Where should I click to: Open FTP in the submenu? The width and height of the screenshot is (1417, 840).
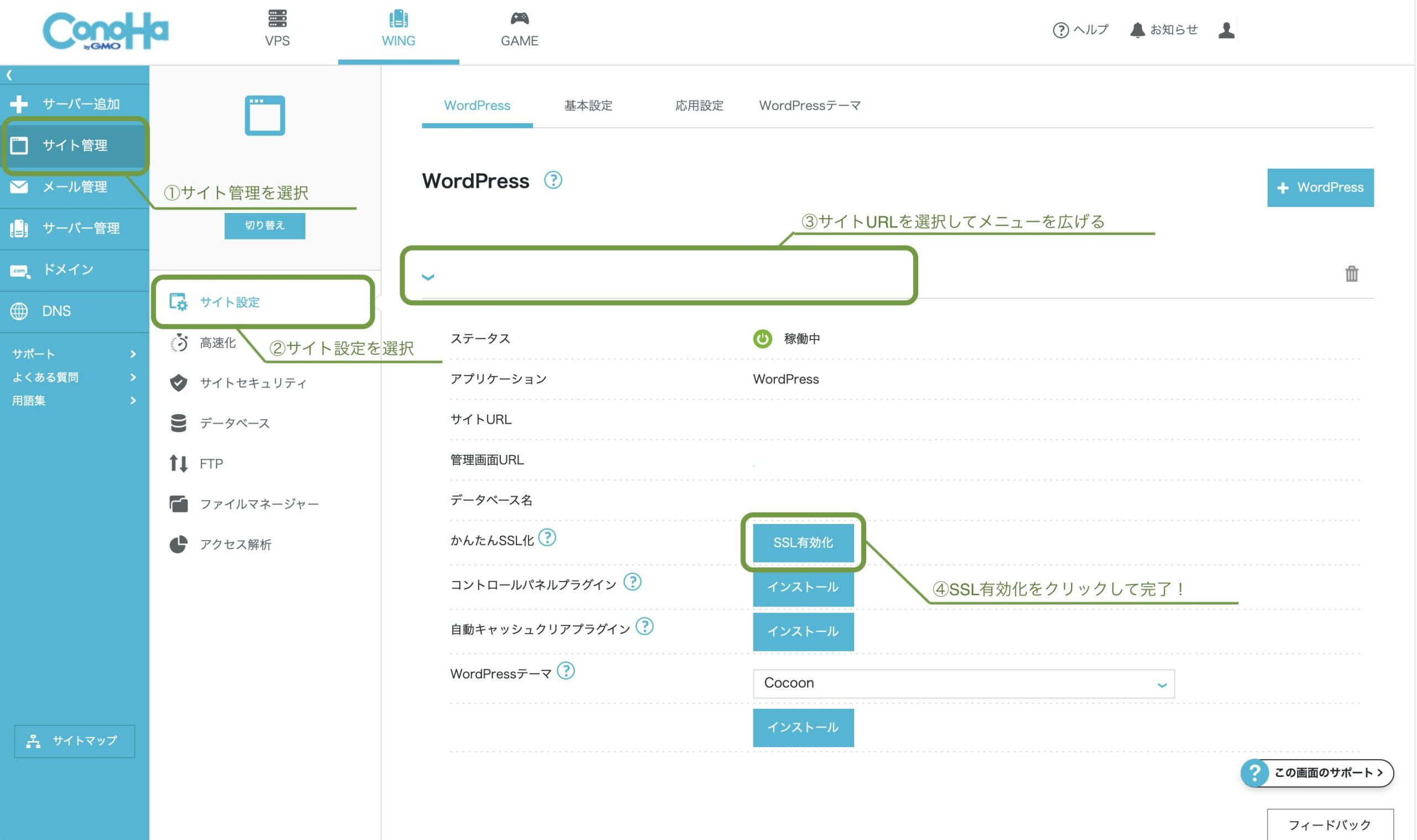coord(196,464)
